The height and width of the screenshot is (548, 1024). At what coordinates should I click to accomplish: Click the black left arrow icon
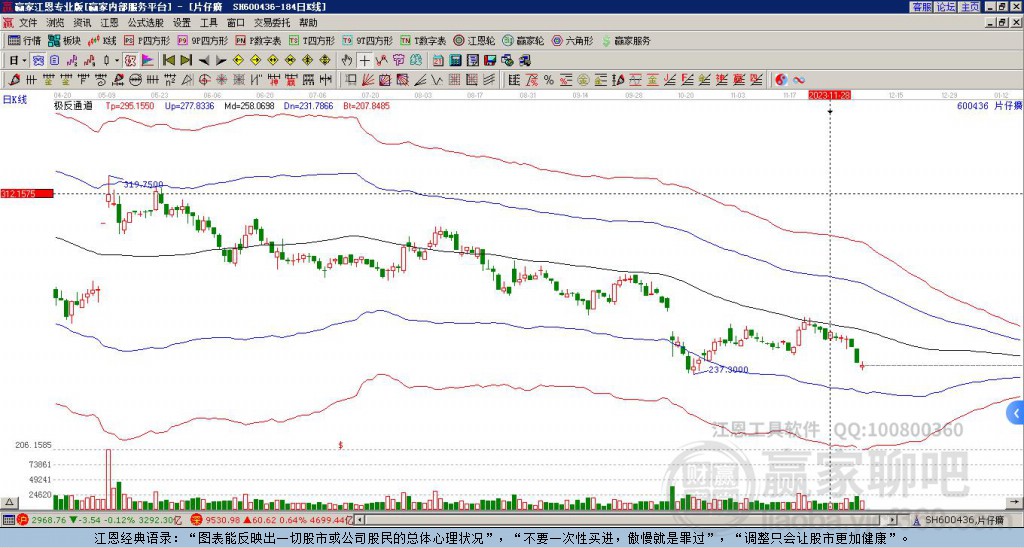click(204, 61)
